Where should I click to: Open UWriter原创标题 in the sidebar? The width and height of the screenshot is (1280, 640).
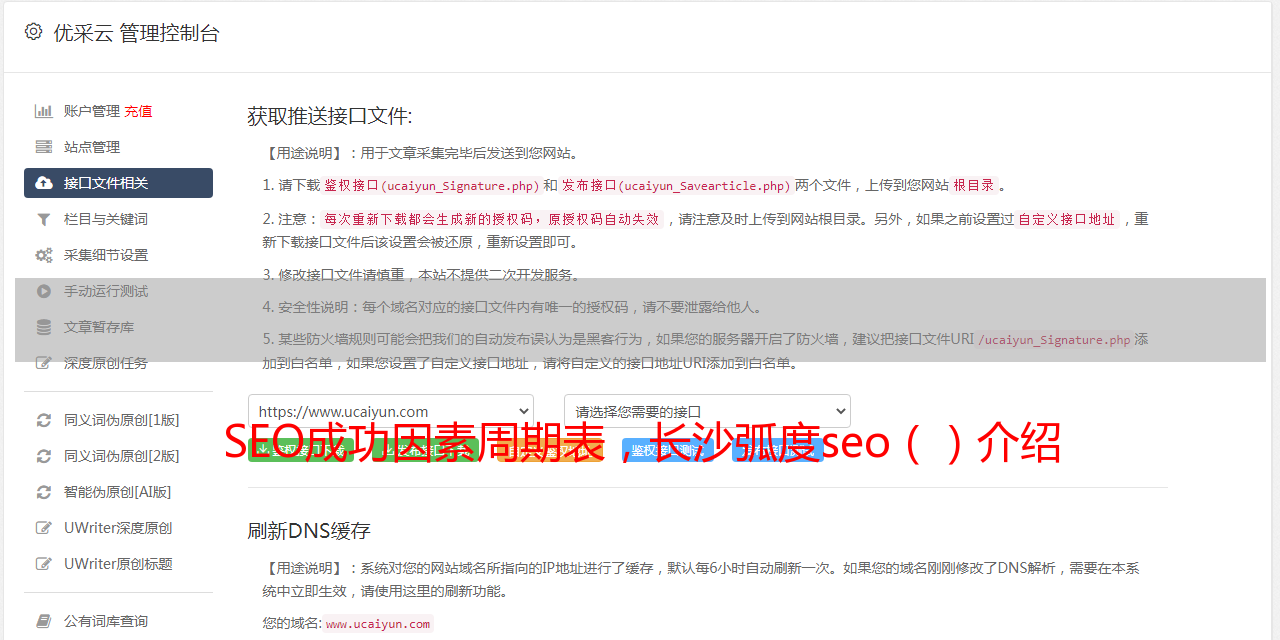(x=118, y=564)
